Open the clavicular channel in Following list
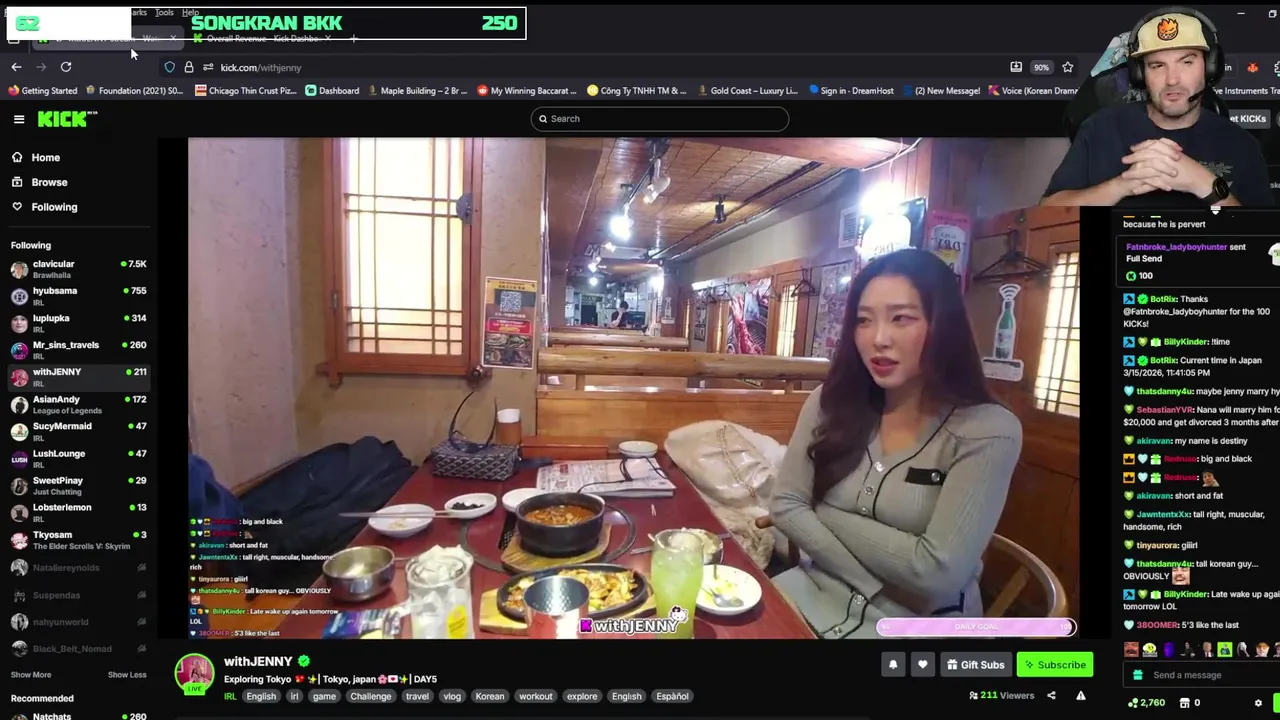The width and height of the screenshot is (1280, 720). (78, 269)
